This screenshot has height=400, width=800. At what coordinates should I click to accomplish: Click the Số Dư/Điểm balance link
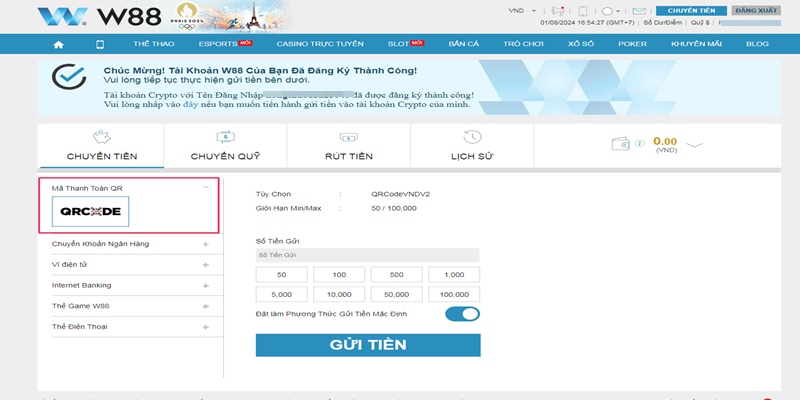[x=662, y=23]
